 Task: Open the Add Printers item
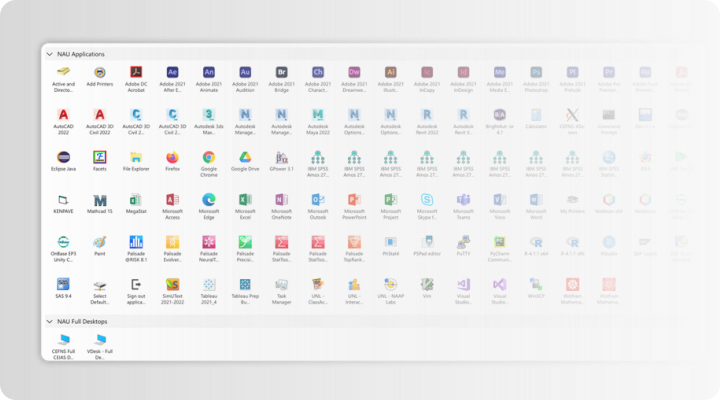100,73
